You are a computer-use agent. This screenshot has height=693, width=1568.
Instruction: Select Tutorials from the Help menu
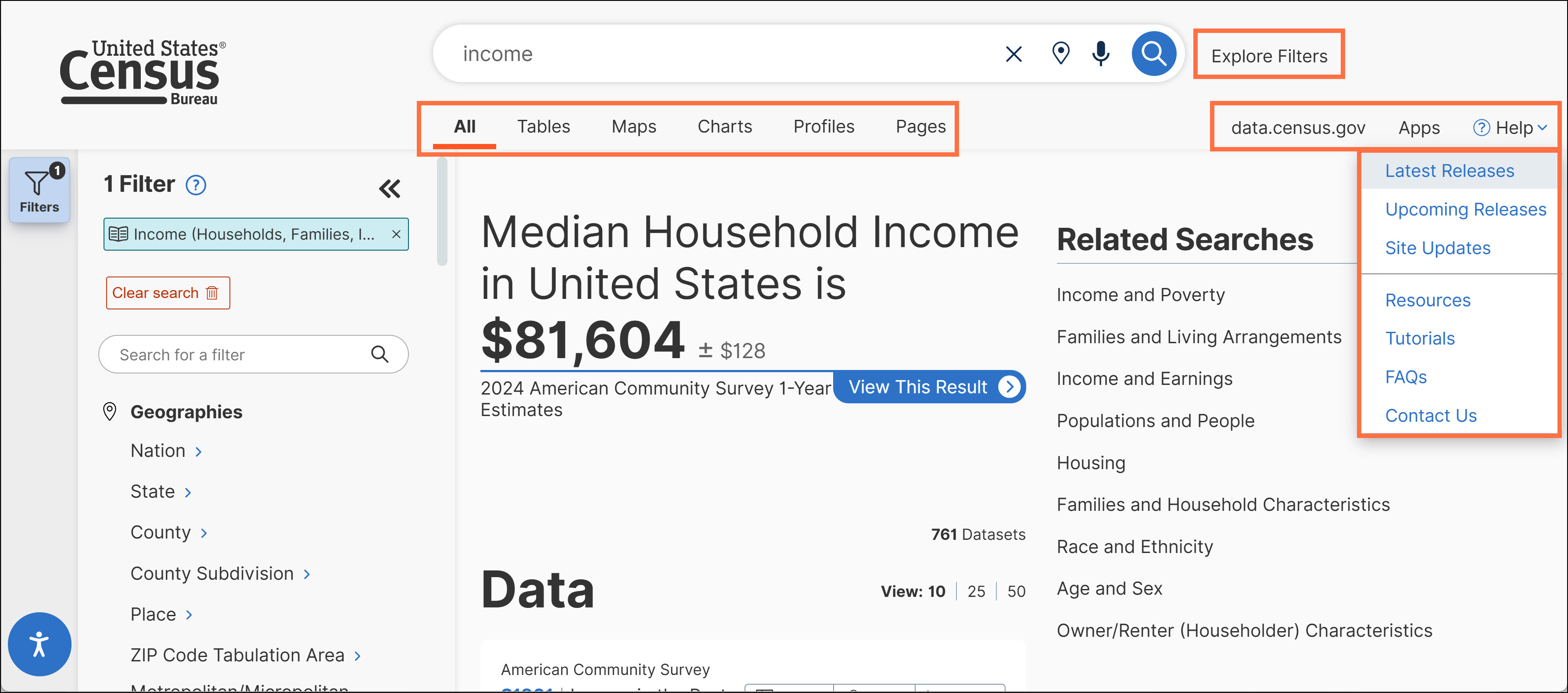pyautogui.click(x=1419, y=338)
